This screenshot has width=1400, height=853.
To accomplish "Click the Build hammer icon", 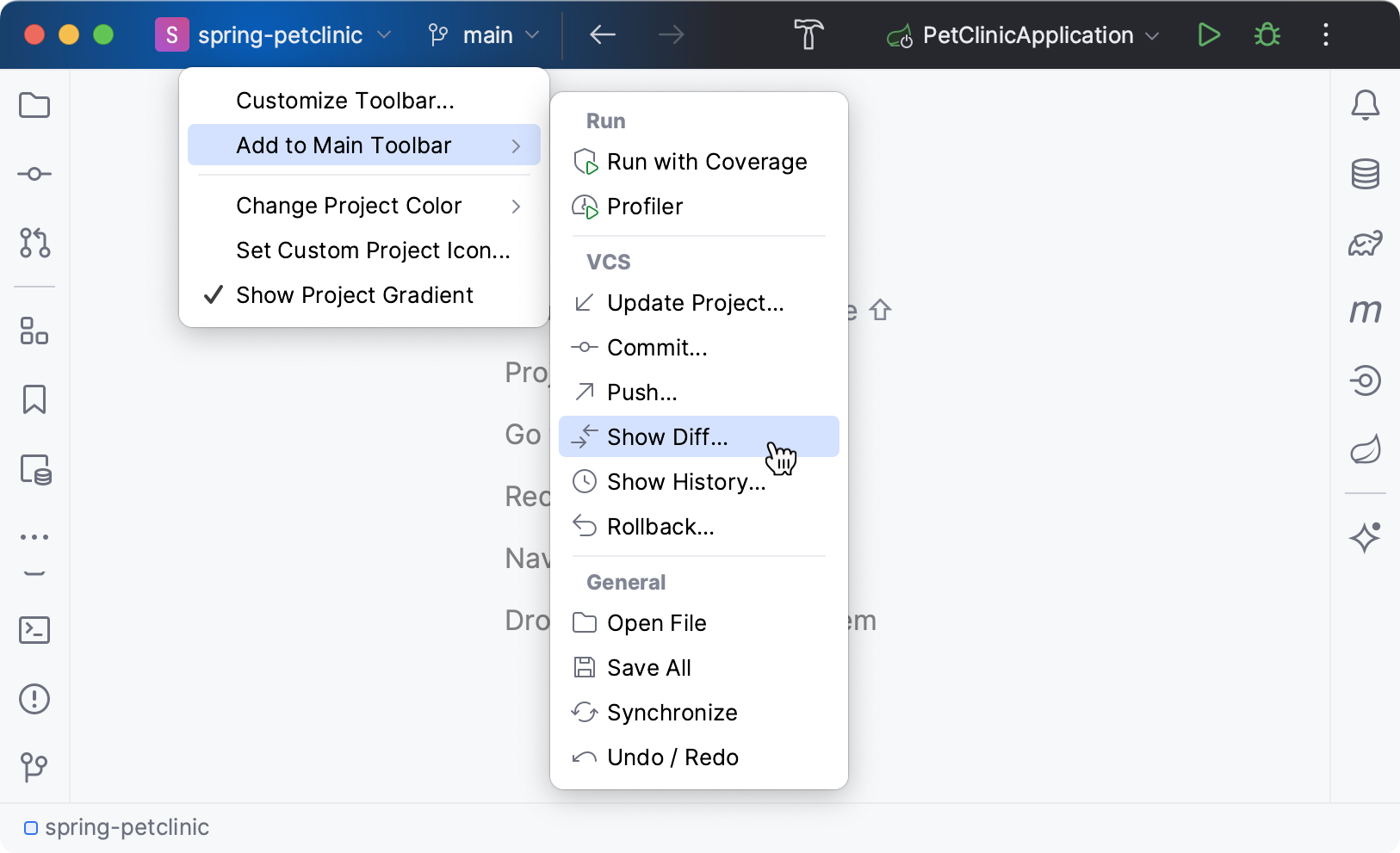I will pyautogui.click(x=808, y=35).
